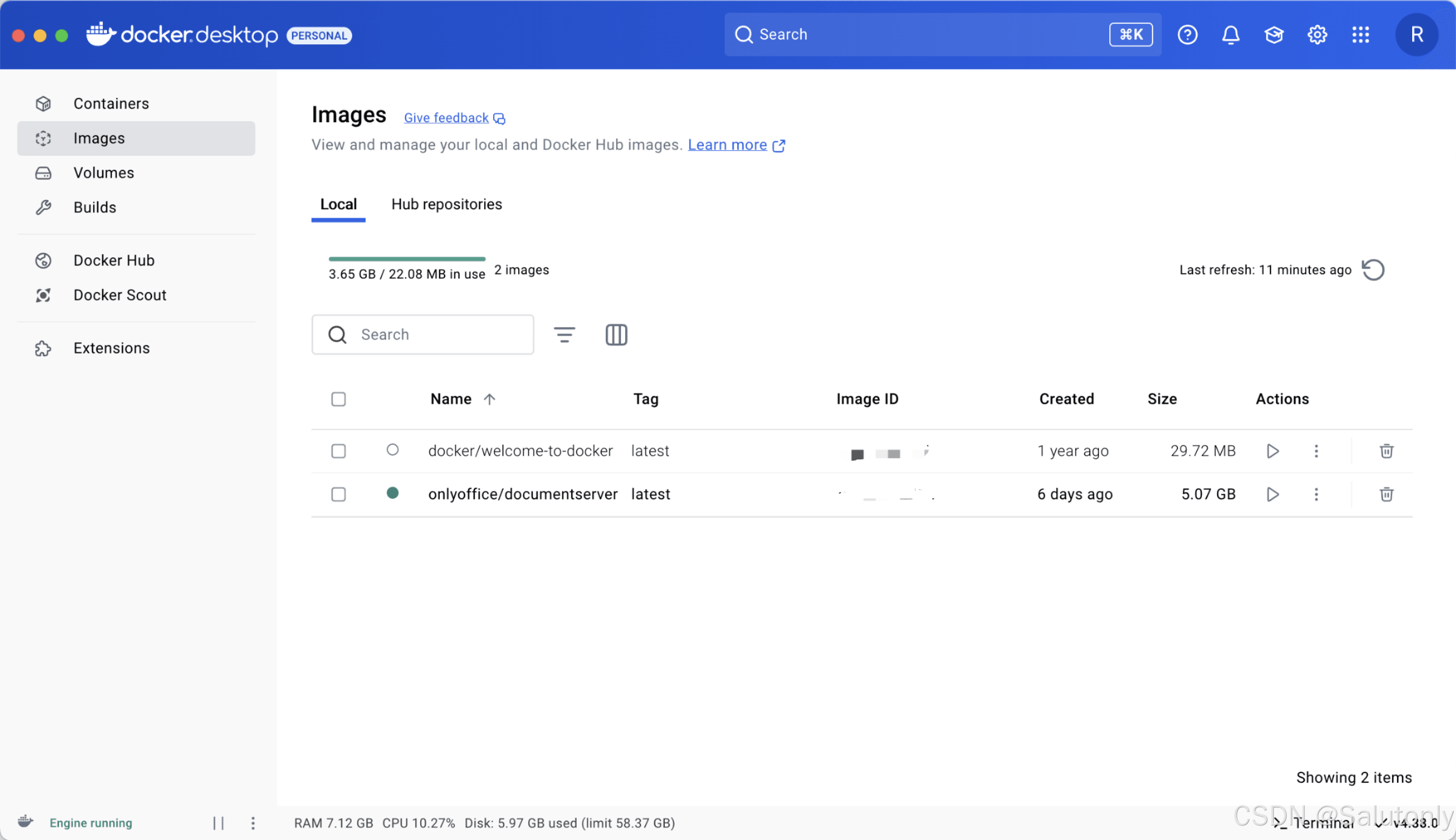Open more actions menu for docker/welcome-to-docker
Screen dimensions: 1456x840
(x=1316, y=451)
